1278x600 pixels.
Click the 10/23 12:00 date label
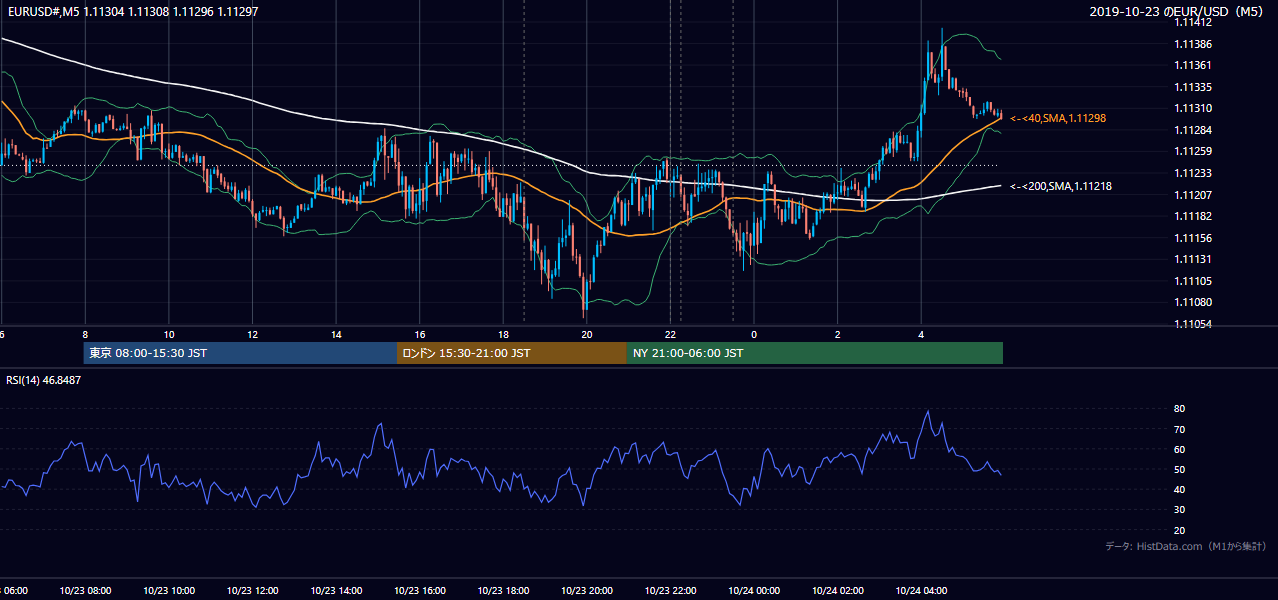click(252, 590)
